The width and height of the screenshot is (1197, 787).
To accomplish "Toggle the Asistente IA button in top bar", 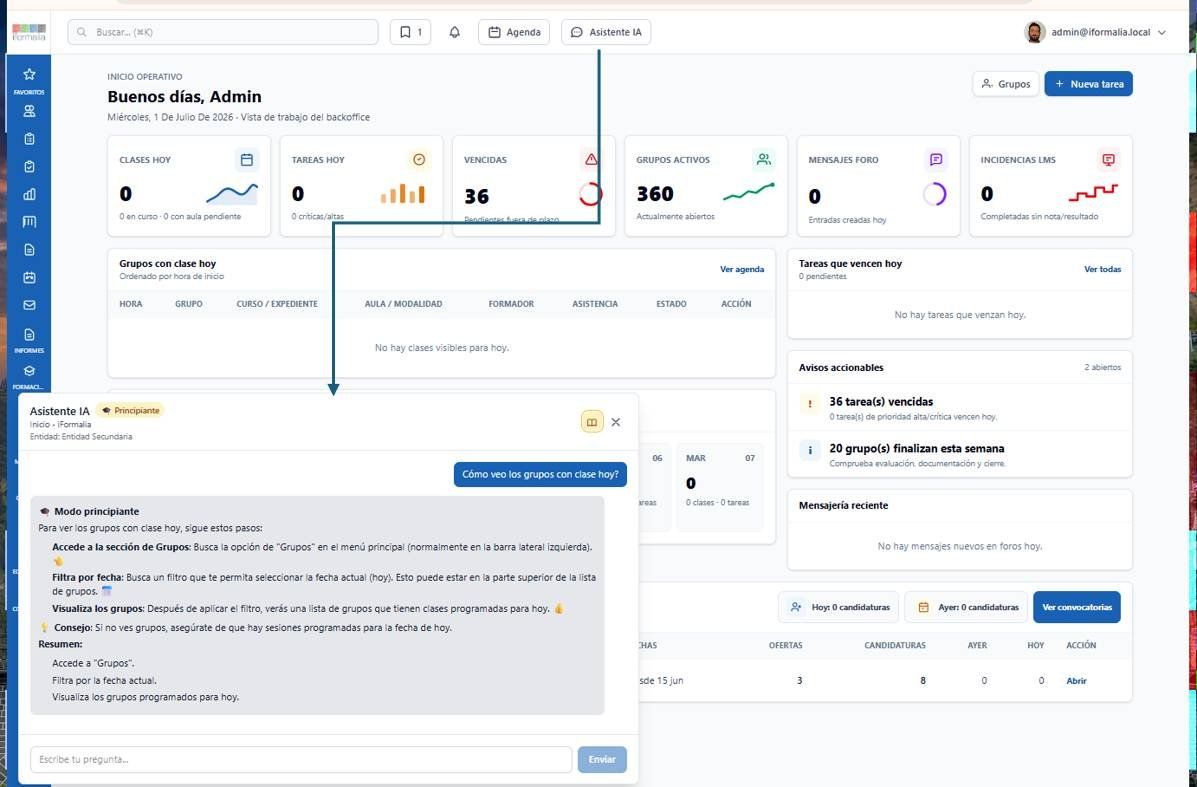I will point(606,32).
